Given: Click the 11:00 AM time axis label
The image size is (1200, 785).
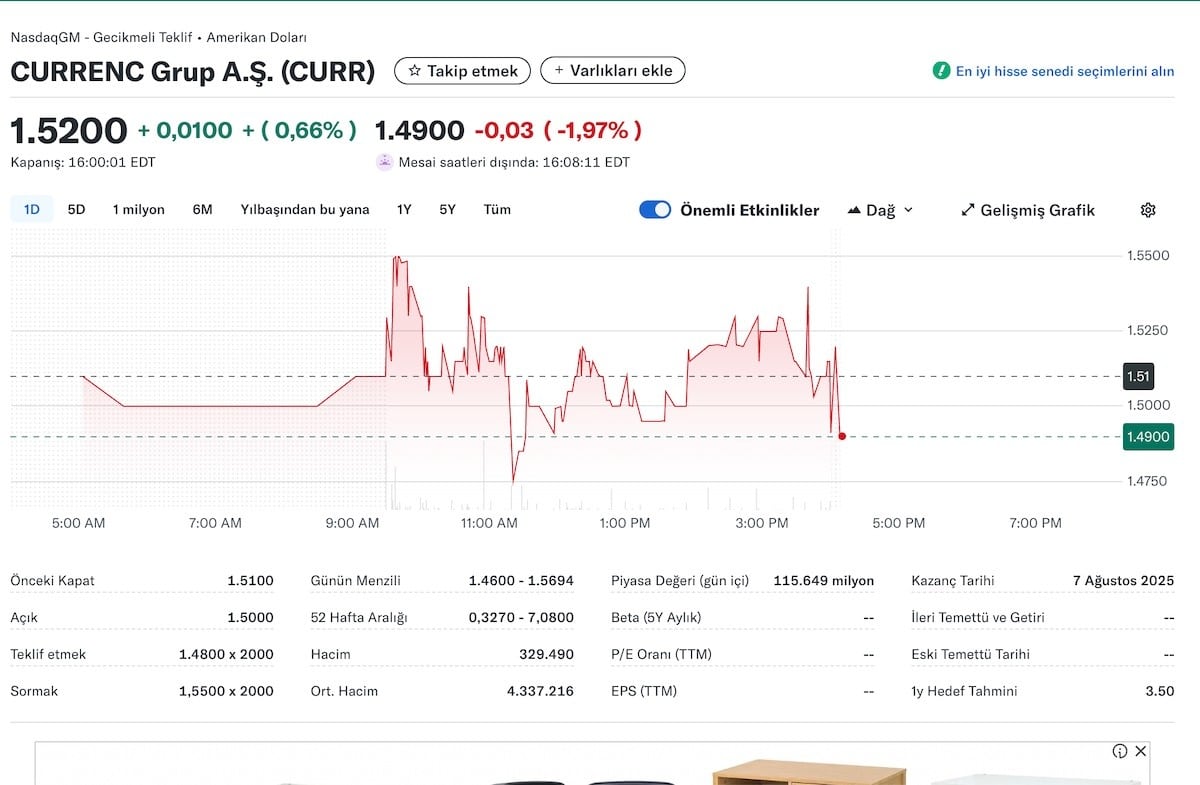Looking at the screenshot, I should pyautogui.click(x=489, y=523).
